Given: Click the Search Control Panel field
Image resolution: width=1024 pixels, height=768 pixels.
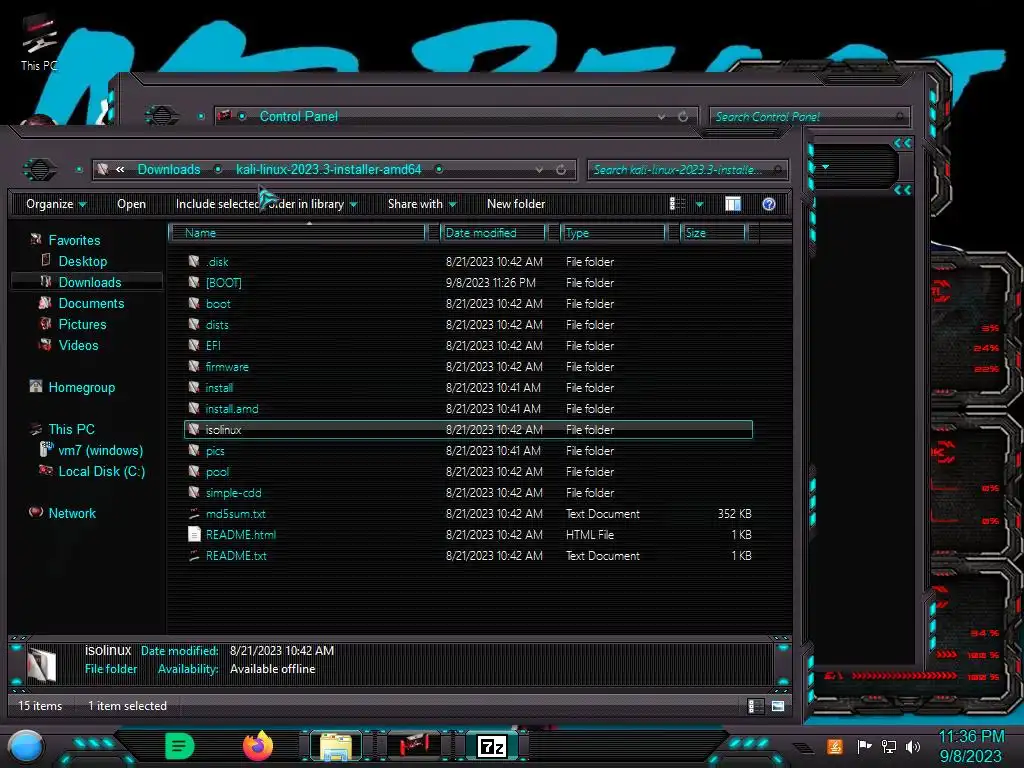Looking at the screenshot, I should pos(808,116).
